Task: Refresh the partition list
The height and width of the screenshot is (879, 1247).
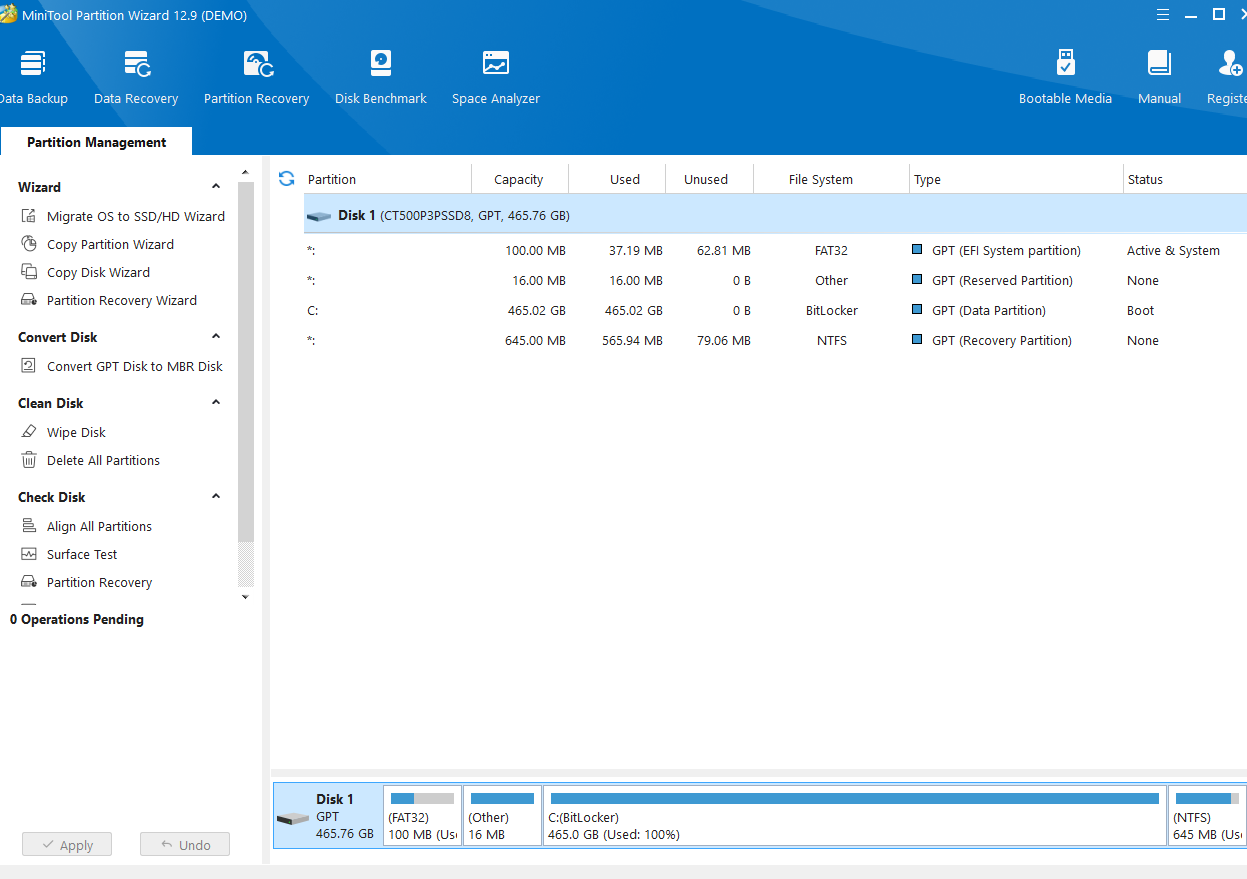Action: click(286, 178)
